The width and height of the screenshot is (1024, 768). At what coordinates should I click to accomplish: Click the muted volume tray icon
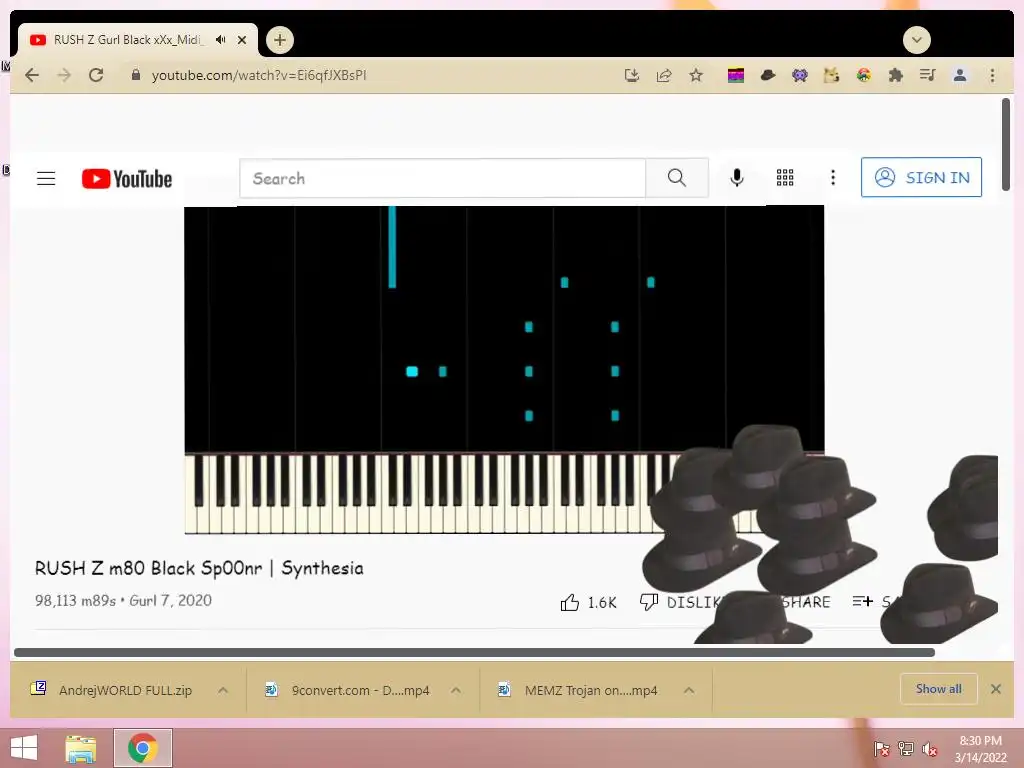pyautogui.click(x=930, y=749)
